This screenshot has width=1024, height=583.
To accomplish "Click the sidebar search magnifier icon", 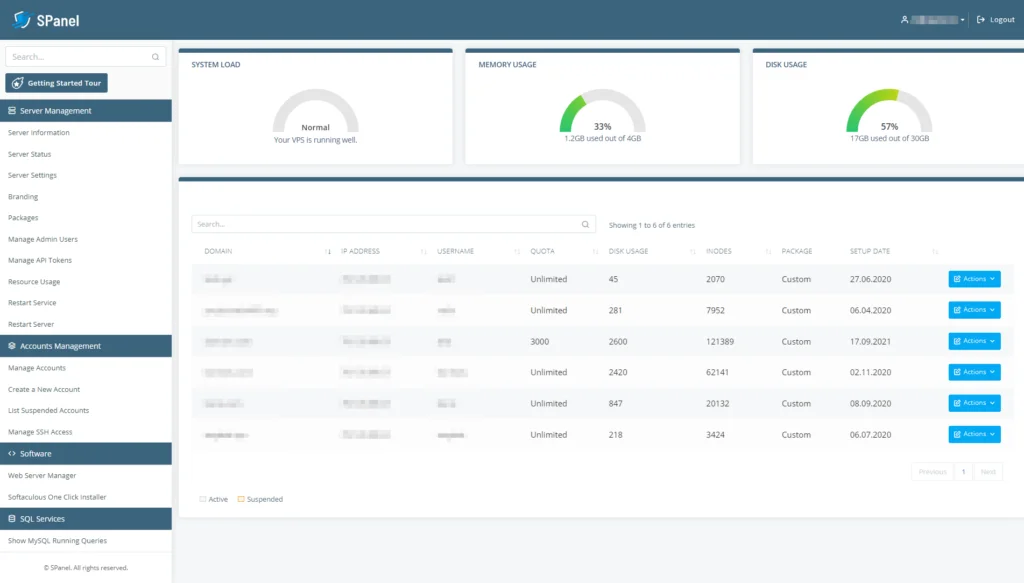I will click(x=154, y=56).
